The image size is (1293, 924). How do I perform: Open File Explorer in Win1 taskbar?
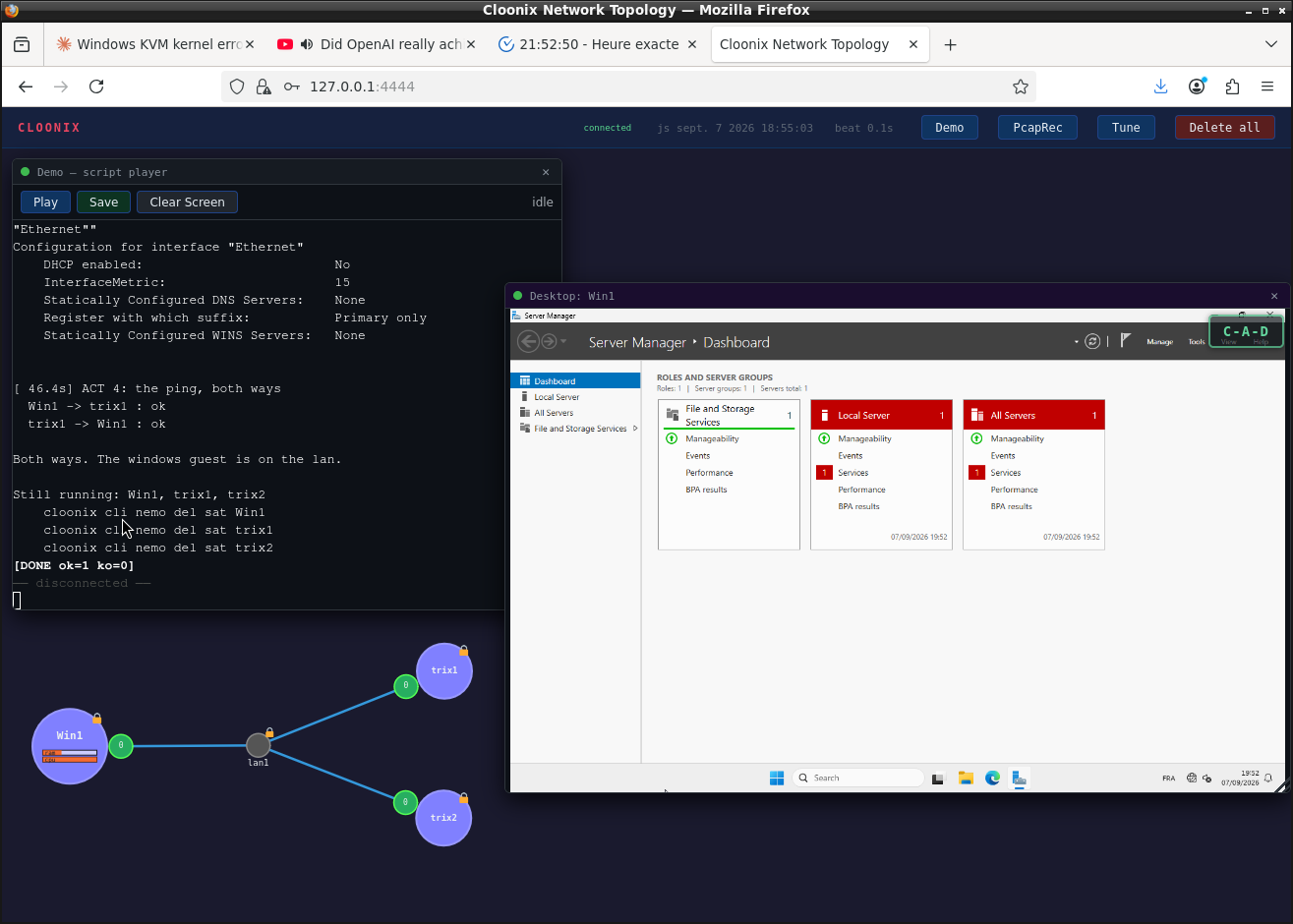966,778
